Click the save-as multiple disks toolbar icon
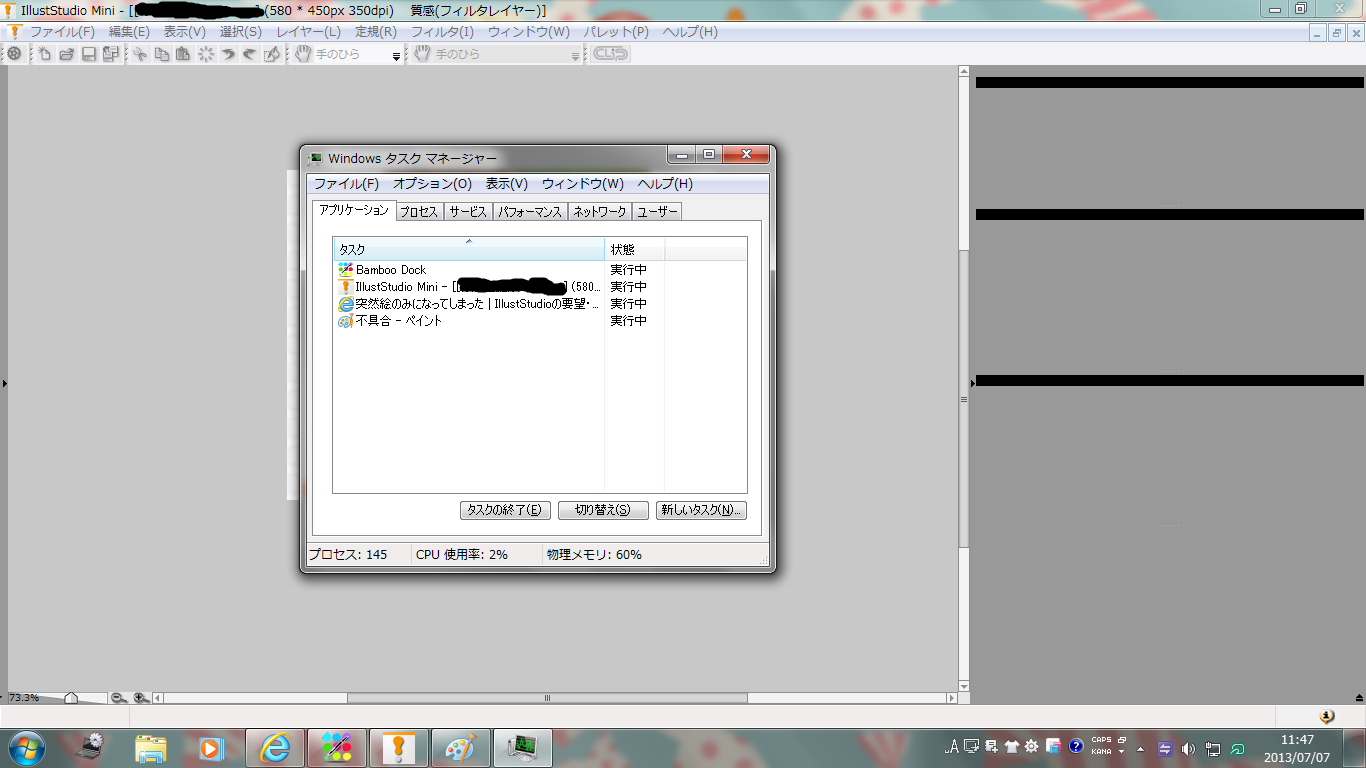Screen dimensions: 1366x768 coord(111,54)
